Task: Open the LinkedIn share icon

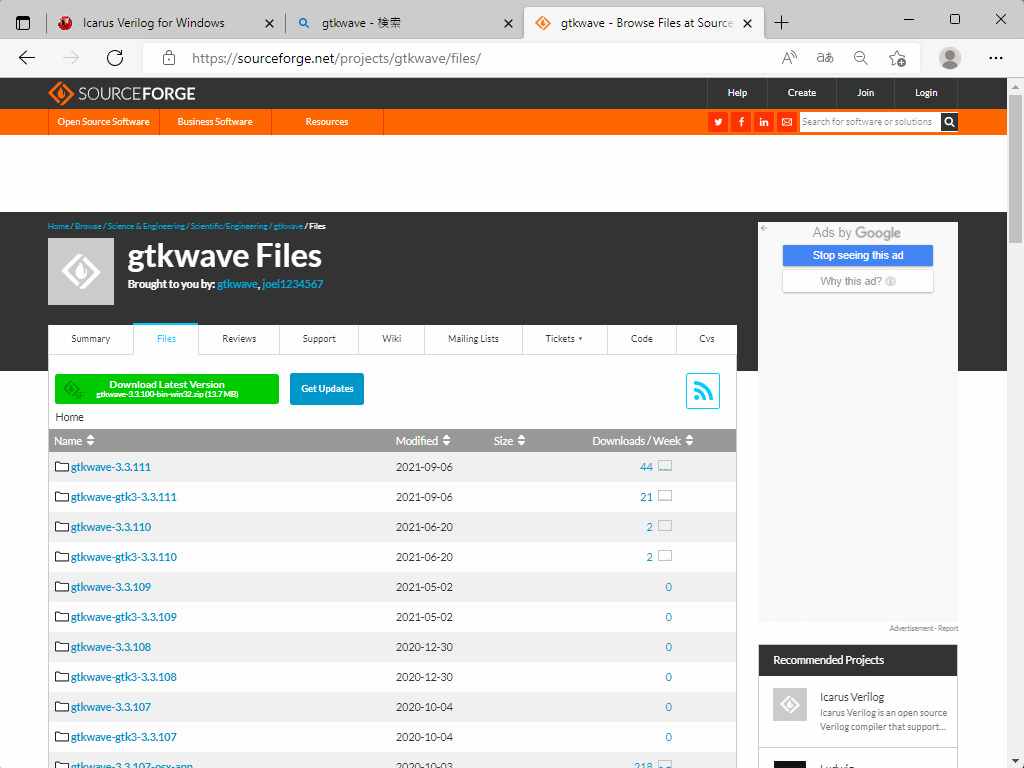Action: [763, 122]
